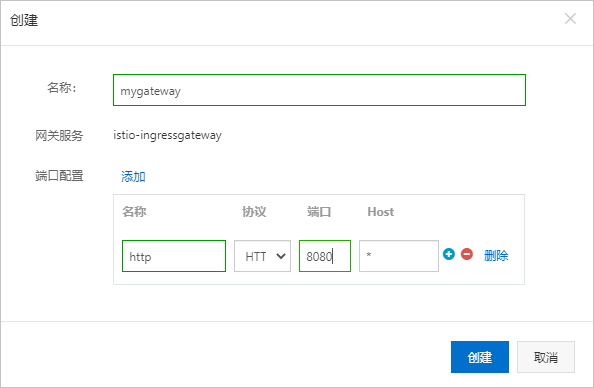This screenshot has width=594, height=388.
Task: Click the 名称 column header in port table
Action: pos(134,212)
